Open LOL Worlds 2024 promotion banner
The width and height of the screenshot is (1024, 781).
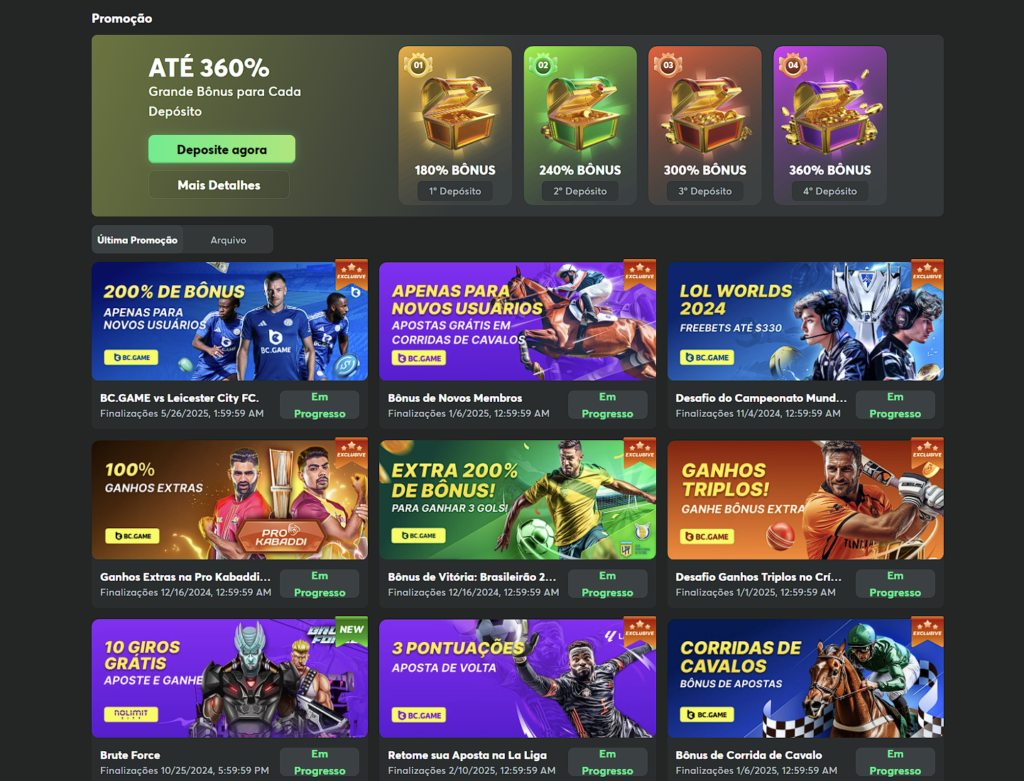click(x=805, y=321)
